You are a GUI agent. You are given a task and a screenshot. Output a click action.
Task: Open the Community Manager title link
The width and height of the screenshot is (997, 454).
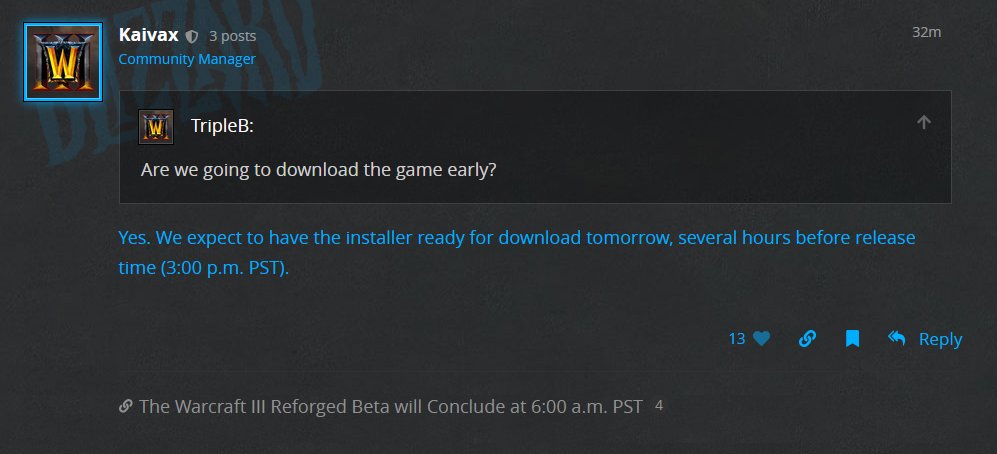[x=187, y=59]
